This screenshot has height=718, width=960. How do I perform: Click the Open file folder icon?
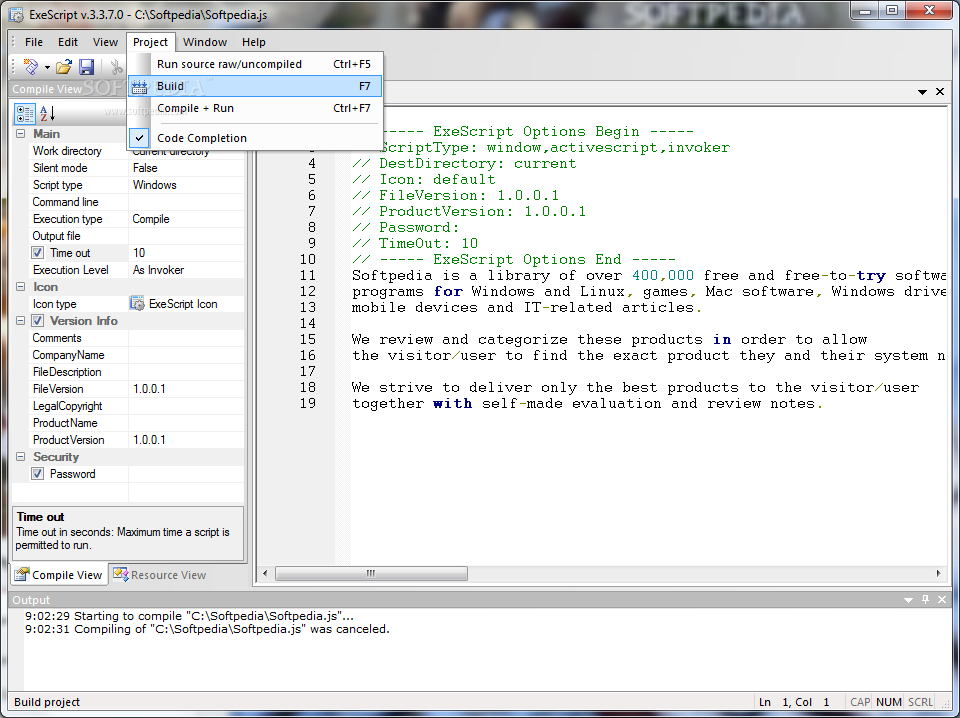tap(64, 66)
